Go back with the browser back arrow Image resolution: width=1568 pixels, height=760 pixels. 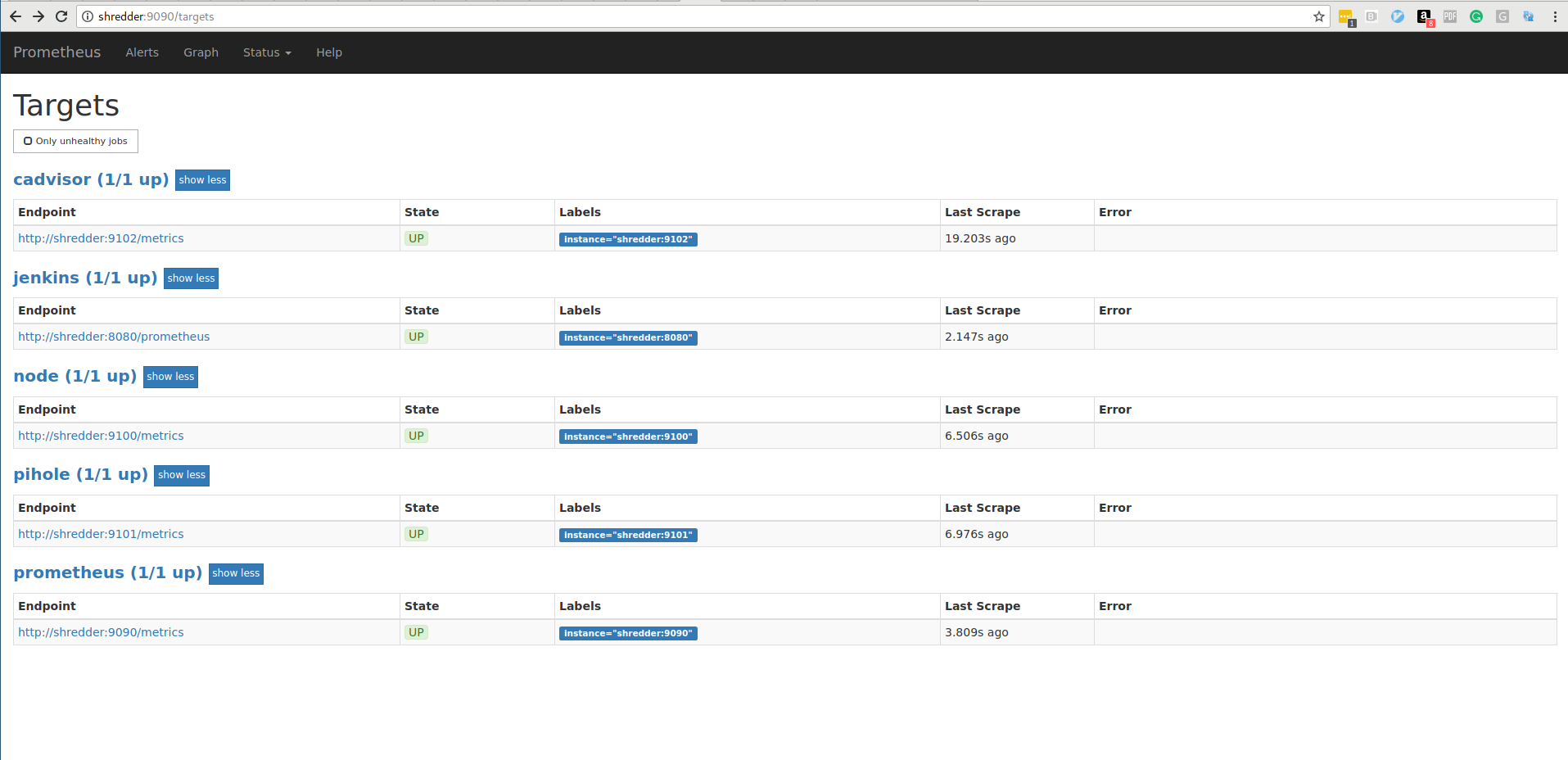click(x=16, y=16)
